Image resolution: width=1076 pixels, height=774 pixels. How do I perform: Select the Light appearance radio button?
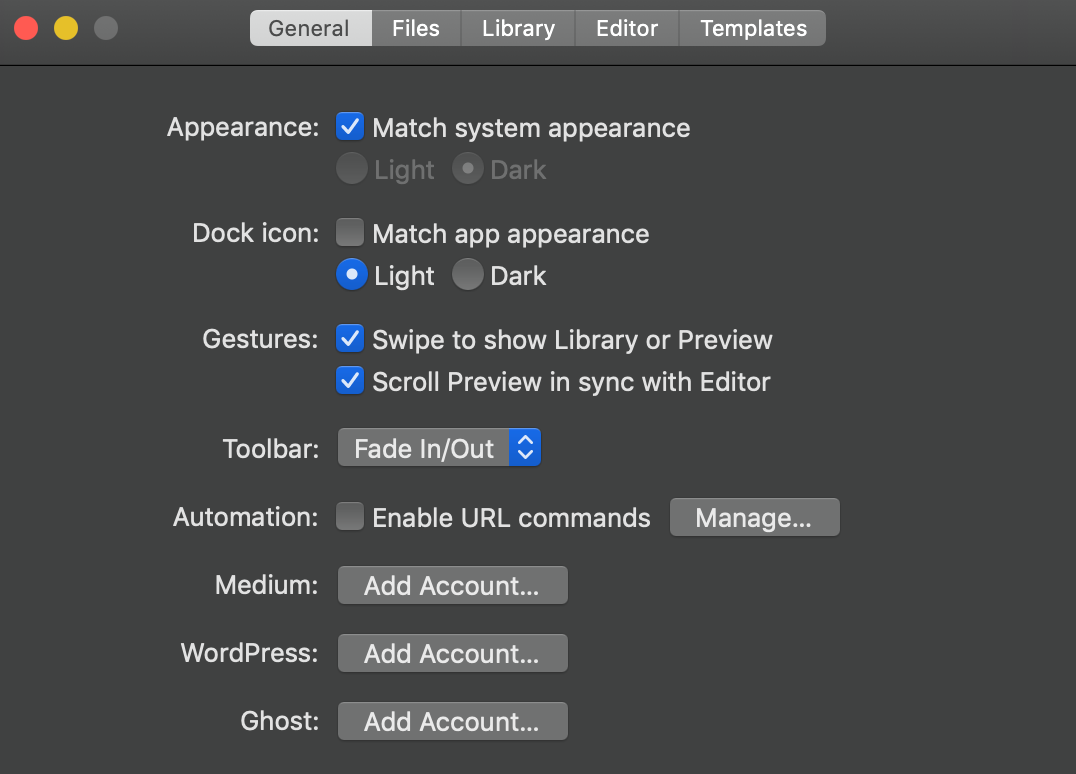point(352,169)
